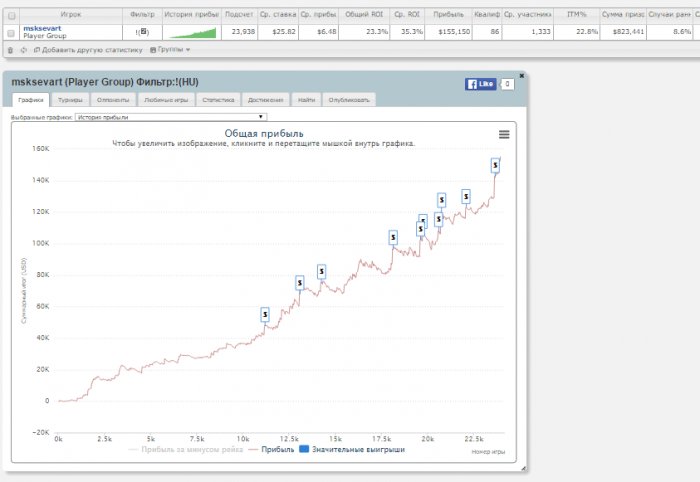Screen dimensions: 700x482
Task: Click the Ср. участники column header
Action: [x=528, y=15]
